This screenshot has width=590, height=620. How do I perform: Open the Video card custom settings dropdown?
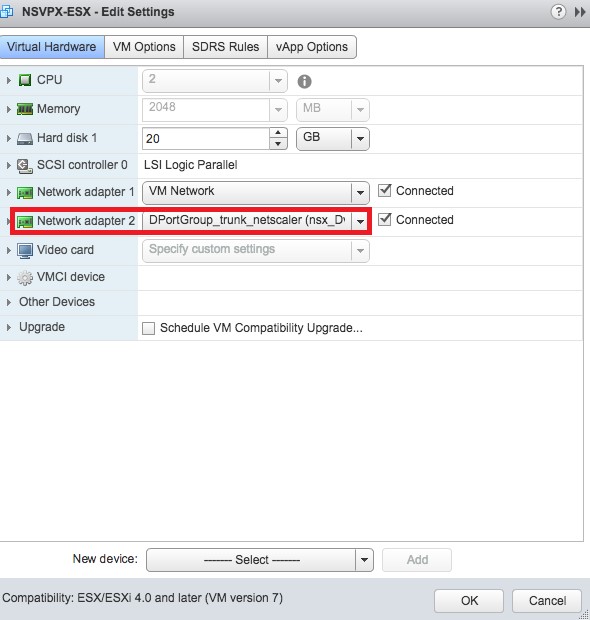point(256,250)
